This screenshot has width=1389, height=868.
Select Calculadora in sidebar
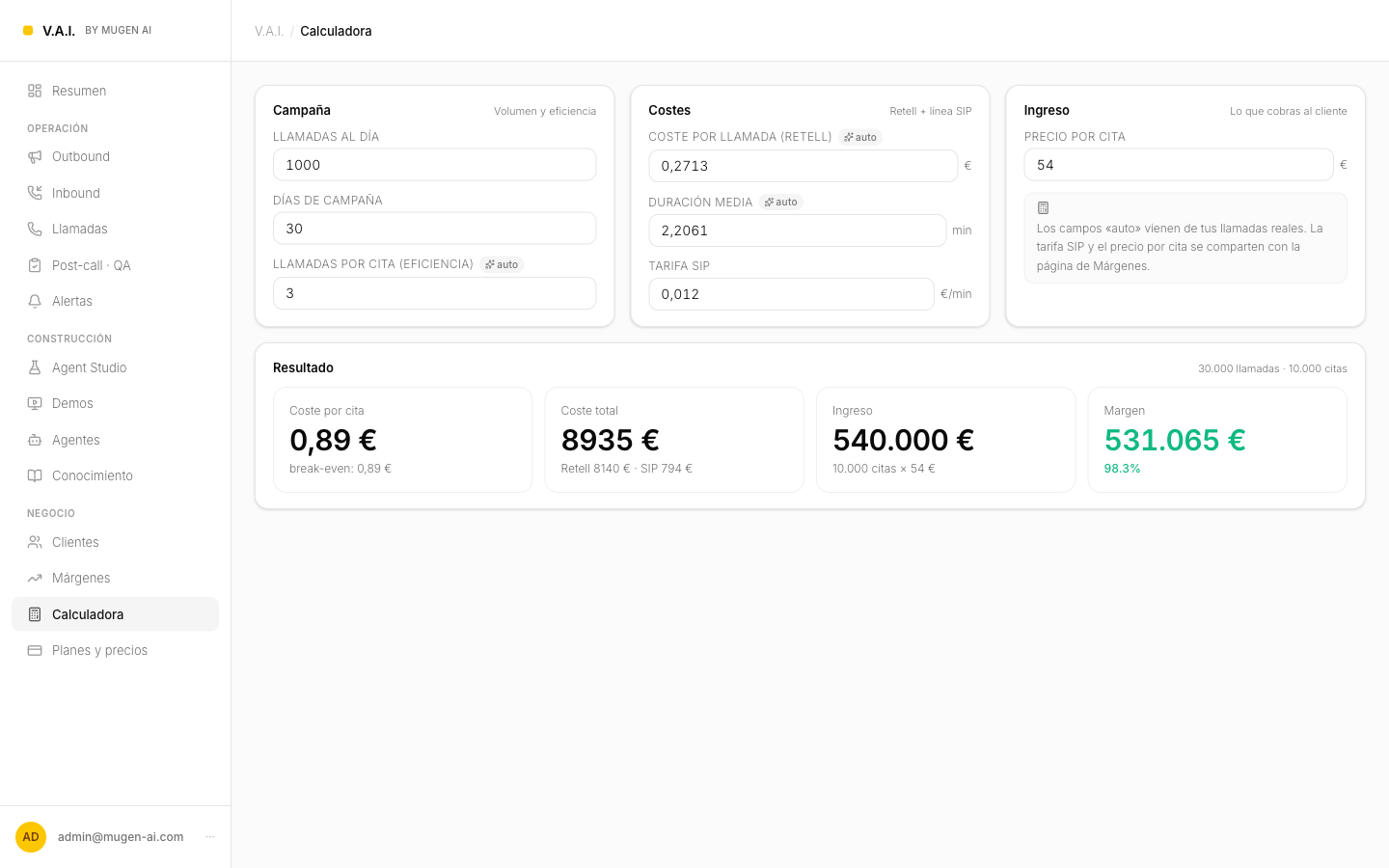[115, 614]
